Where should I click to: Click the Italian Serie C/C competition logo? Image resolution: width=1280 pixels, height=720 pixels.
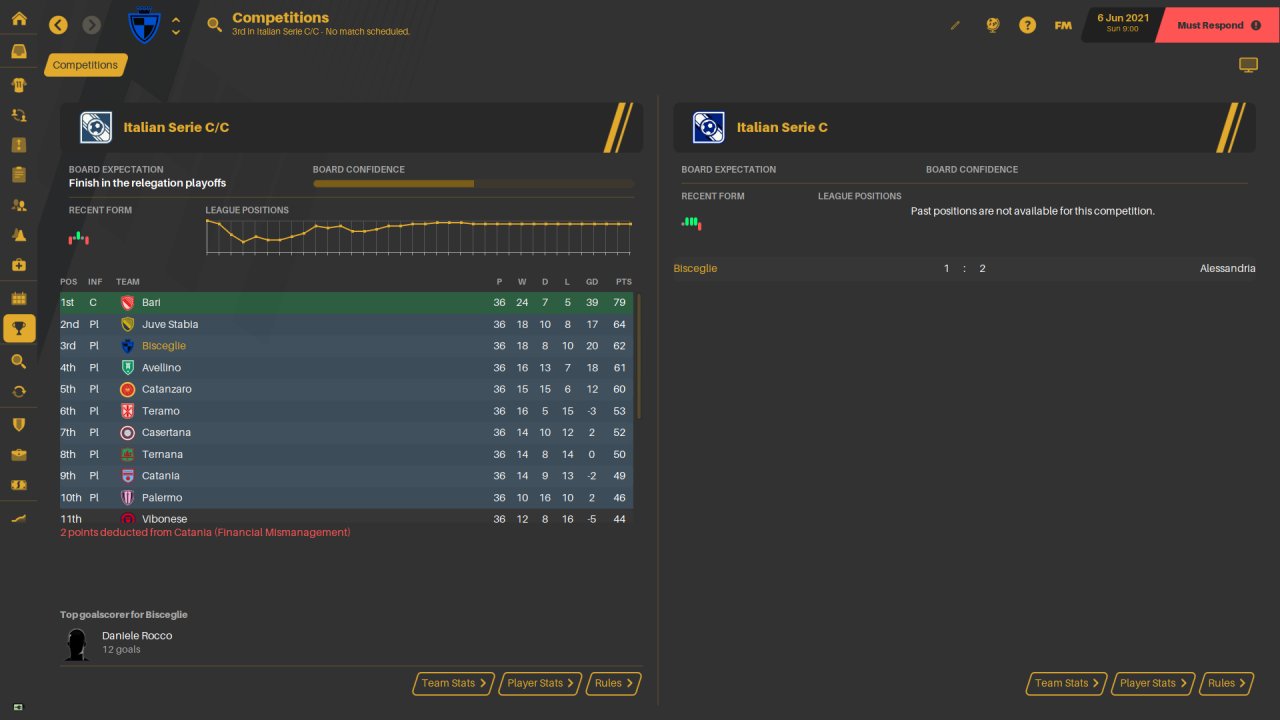point(96,127)
